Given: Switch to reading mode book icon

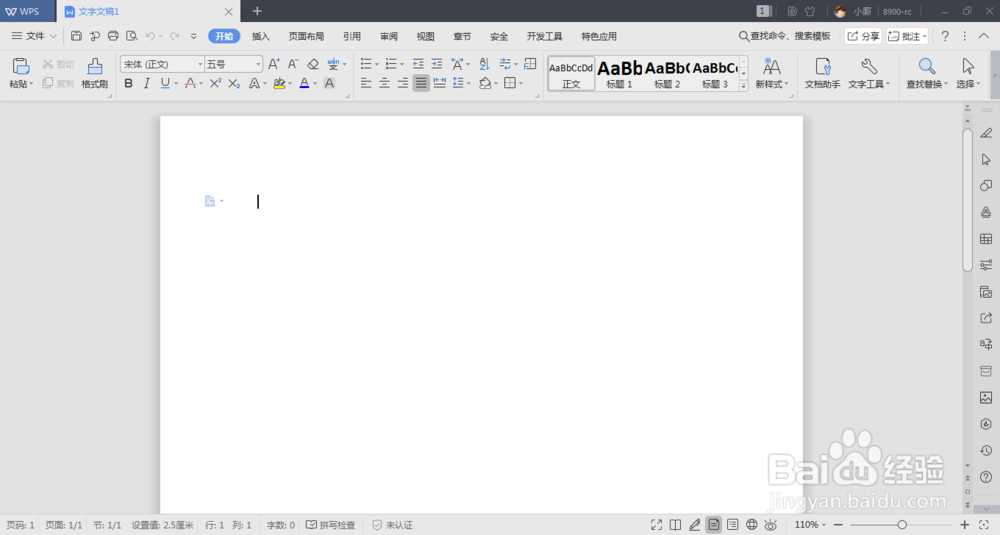Looking at the screenshot, I should (x=675, y=525).
